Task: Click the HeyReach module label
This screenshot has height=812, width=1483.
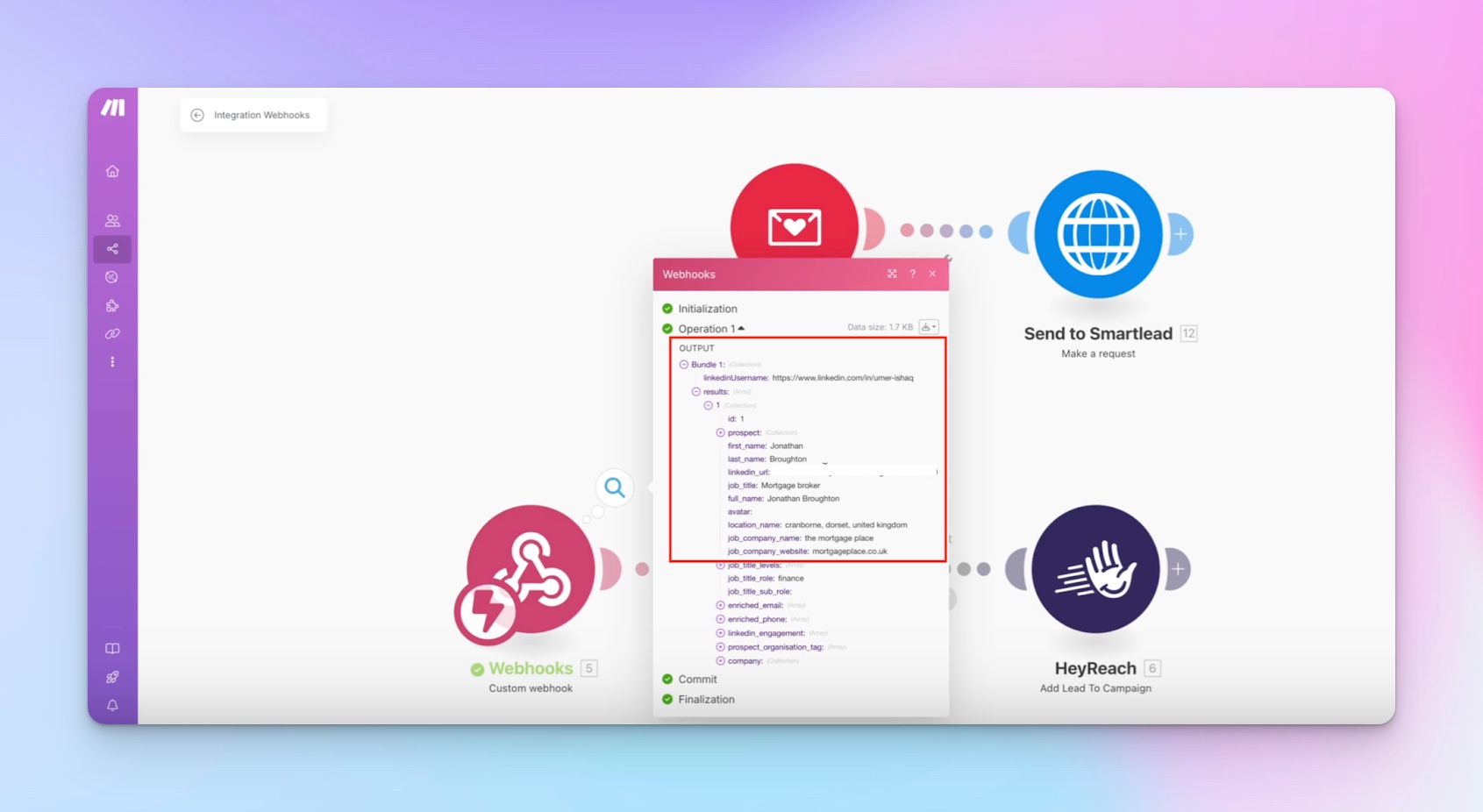Action: pyautogui.click(x=1095, y=668)
